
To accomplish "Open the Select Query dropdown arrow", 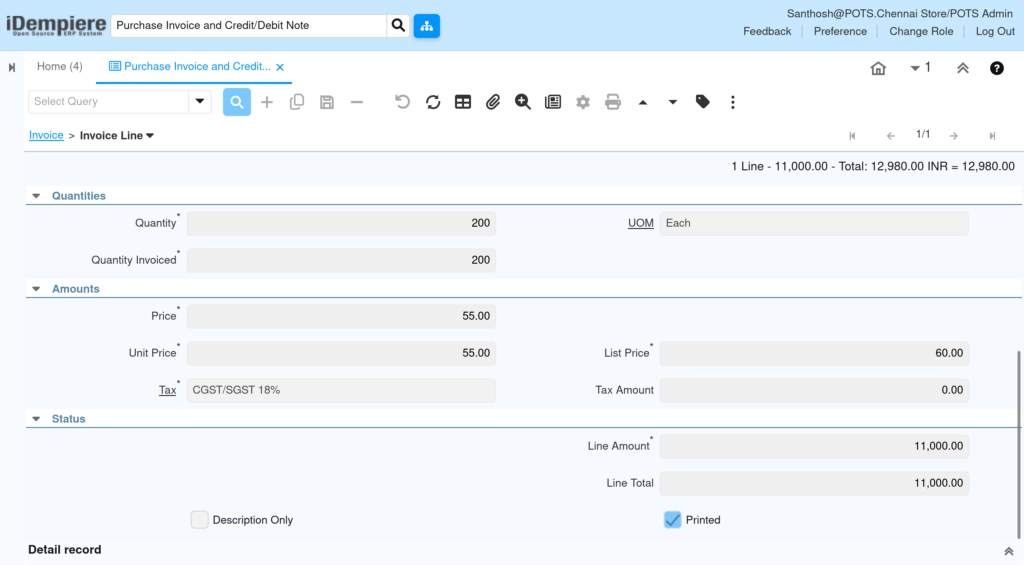I will click(200, 102).
